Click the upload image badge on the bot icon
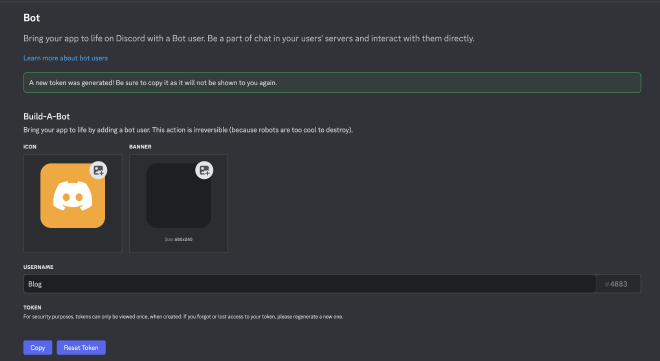Image resolution: width=660 pixels, height=361 pixels. point(98,170)
